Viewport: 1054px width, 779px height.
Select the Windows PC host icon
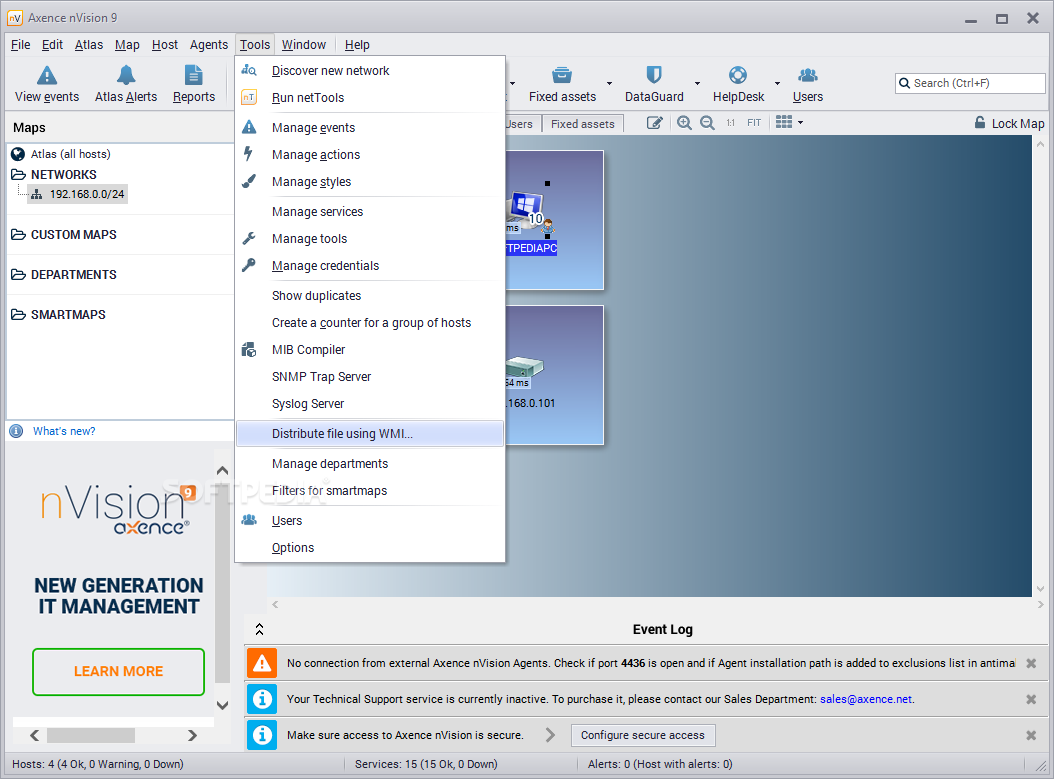pos(528,210)
